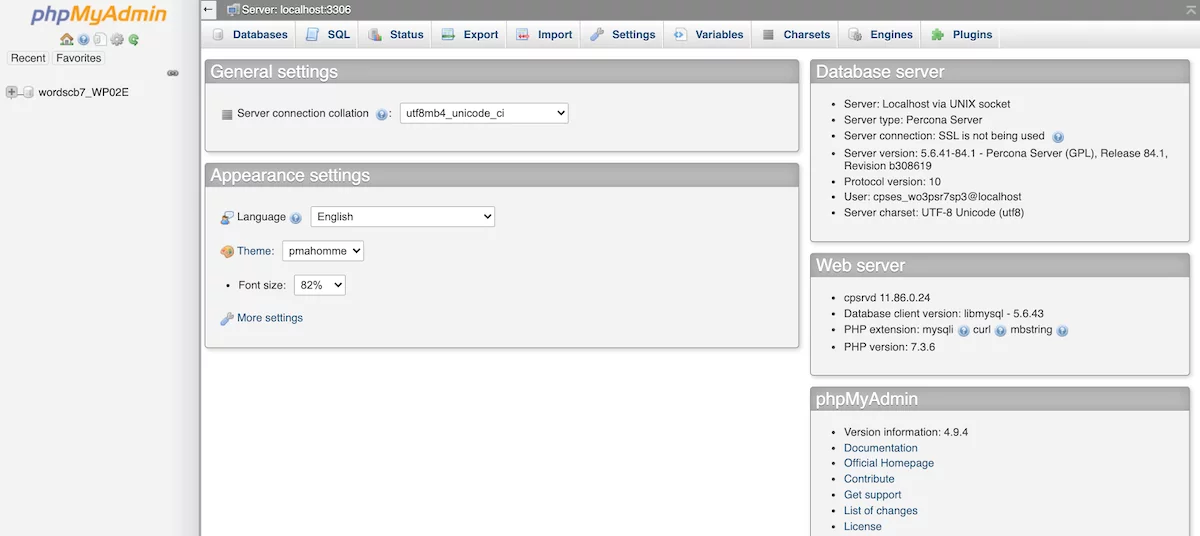Open the Theme dropdown showing pmahomme
This screenshot has height=536, width=1200.
[323, 251]
